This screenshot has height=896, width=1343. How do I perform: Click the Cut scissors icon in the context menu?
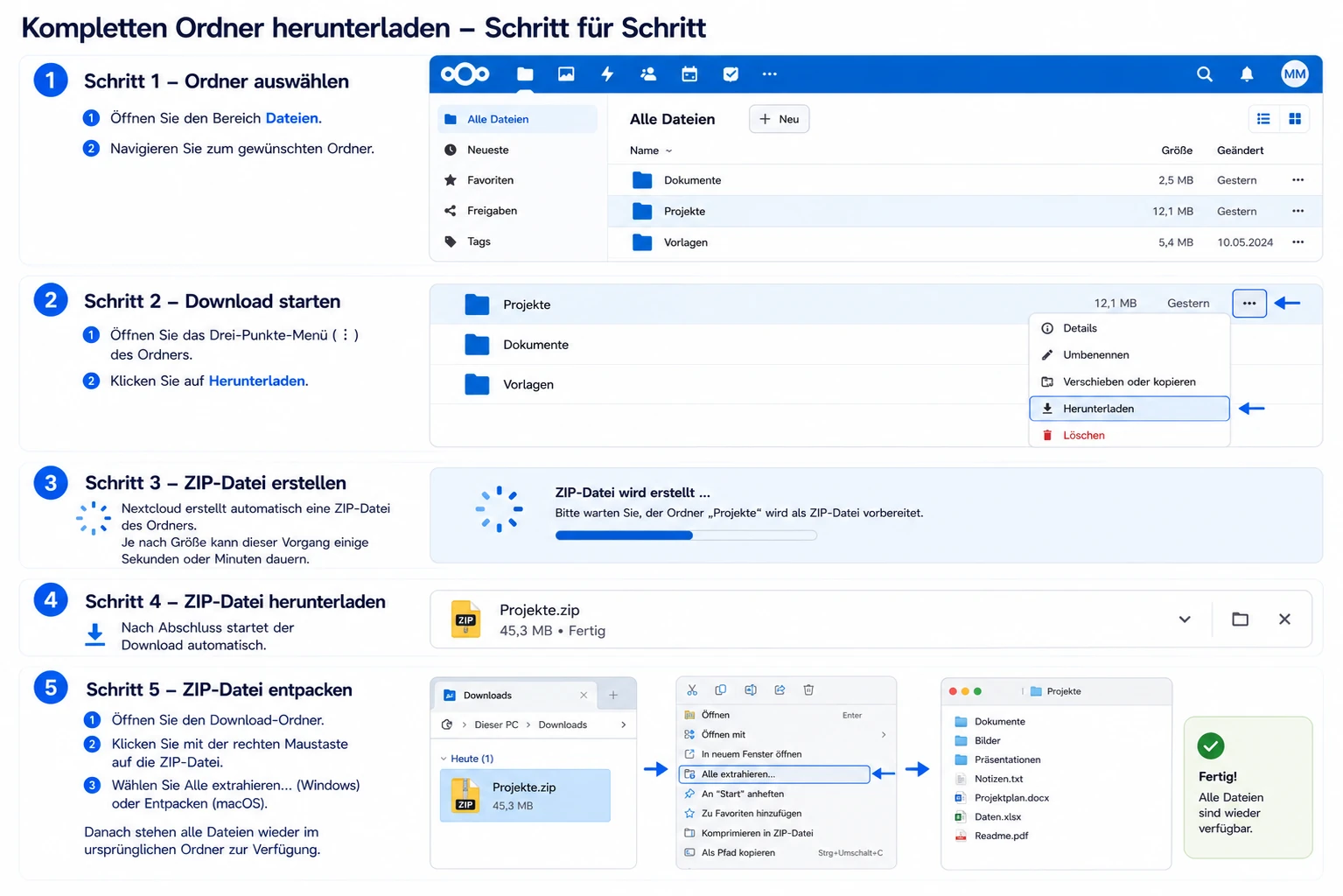[692, 690]
